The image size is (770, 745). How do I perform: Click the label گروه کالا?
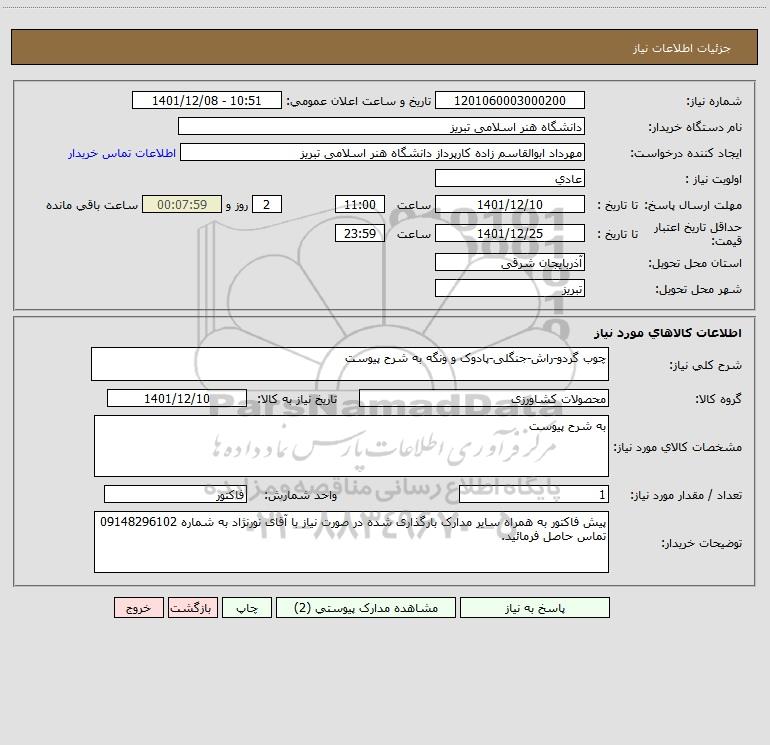coord(718,399)
